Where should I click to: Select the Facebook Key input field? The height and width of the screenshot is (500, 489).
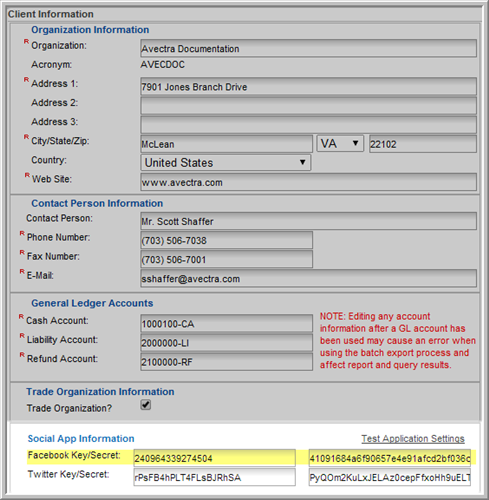click(x=214, y=458)
